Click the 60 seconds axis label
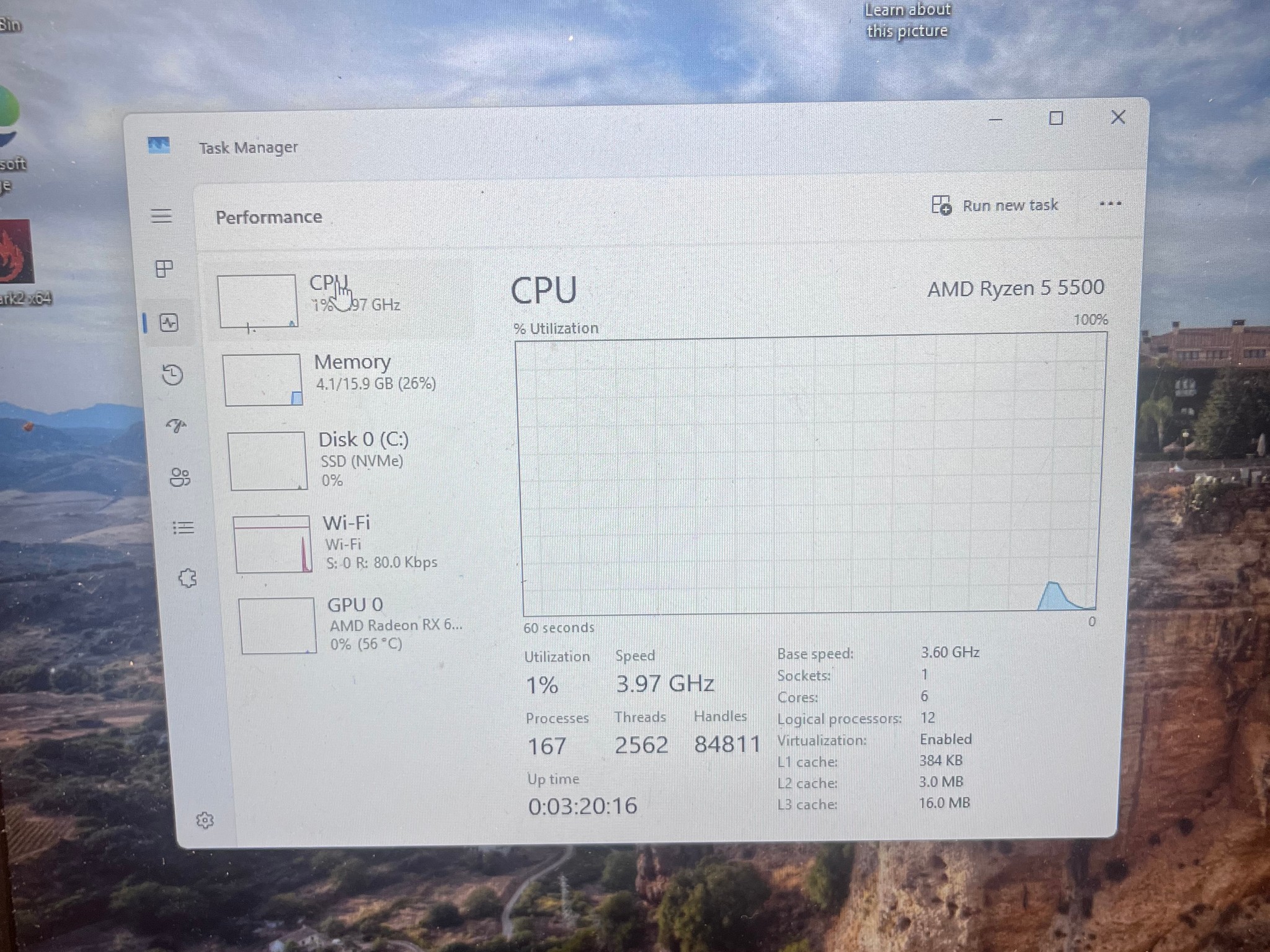This screenshot has height=952, width=1270. pos(559,628)
